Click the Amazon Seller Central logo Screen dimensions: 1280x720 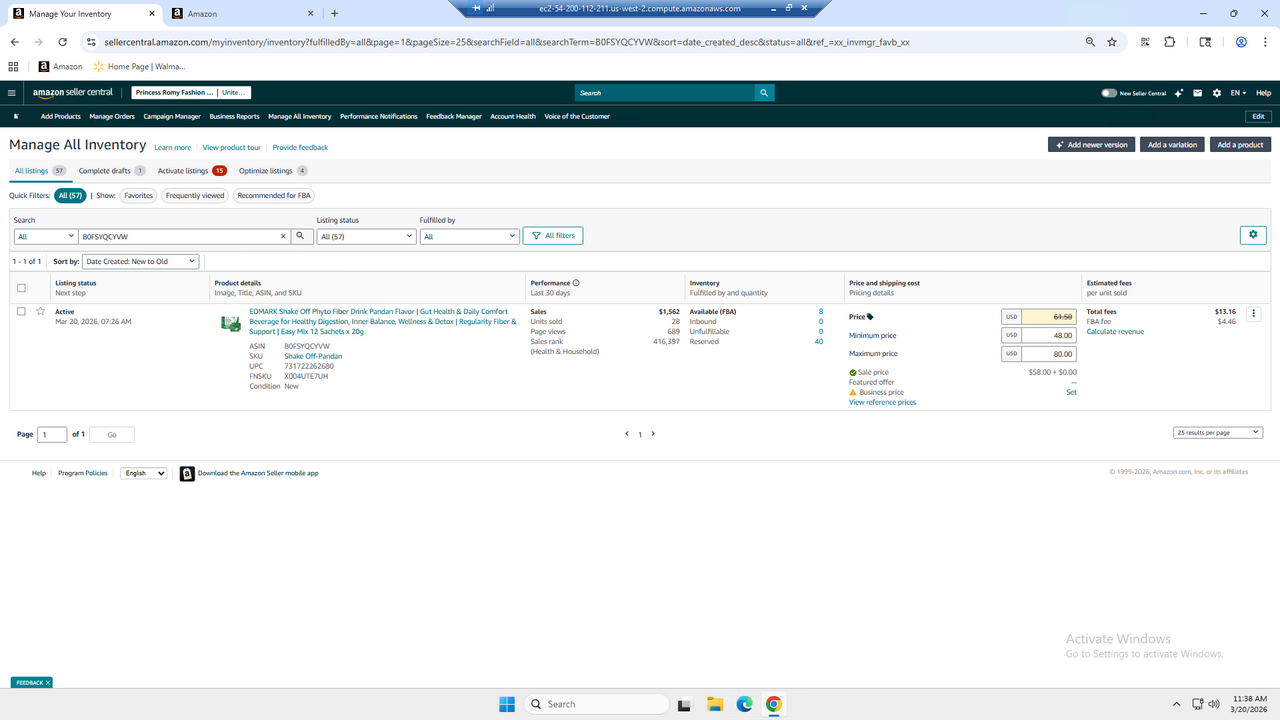[x=72, y=93]
